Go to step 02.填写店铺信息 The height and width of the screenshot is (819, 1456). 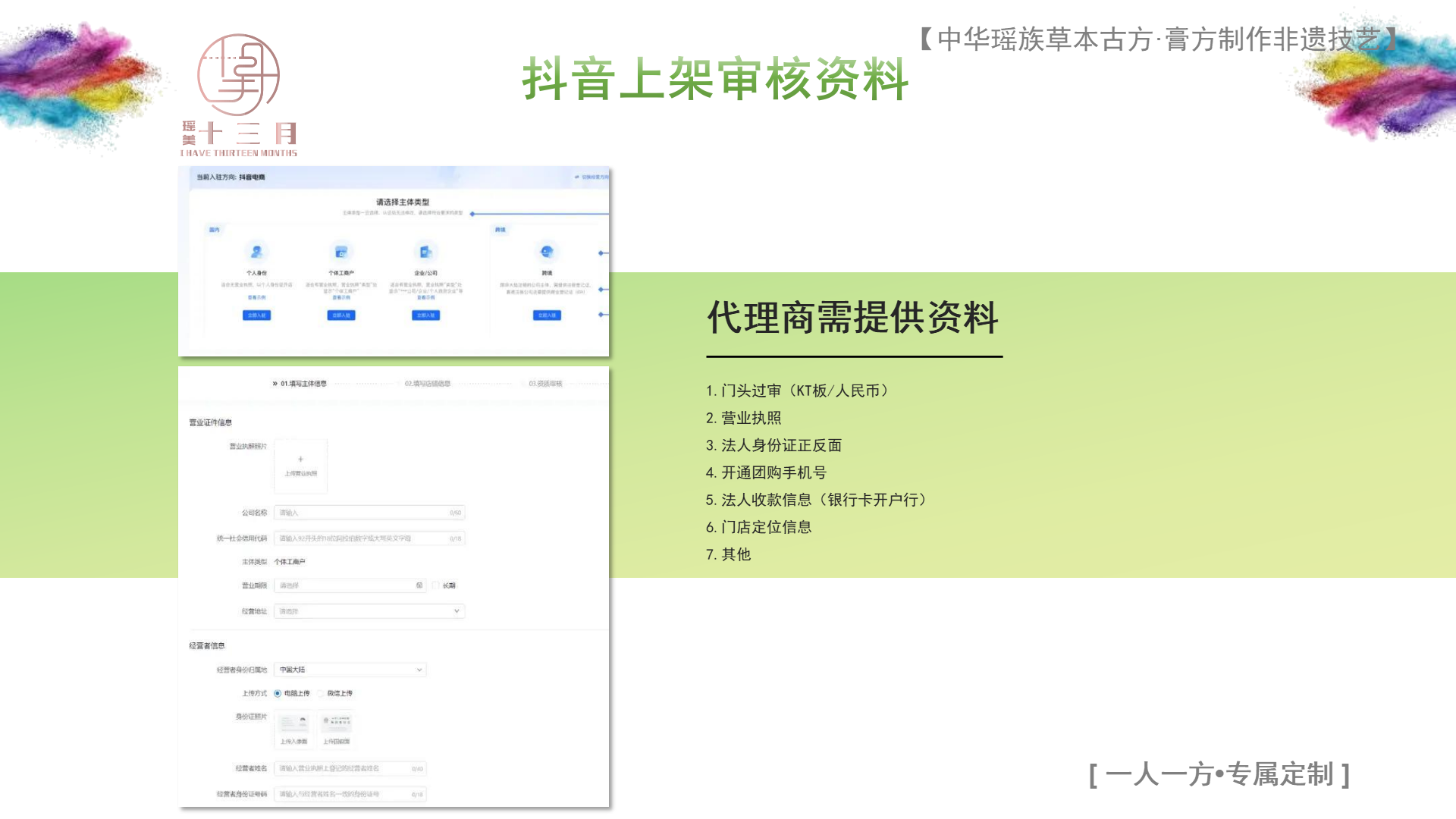tap(427, 384)
